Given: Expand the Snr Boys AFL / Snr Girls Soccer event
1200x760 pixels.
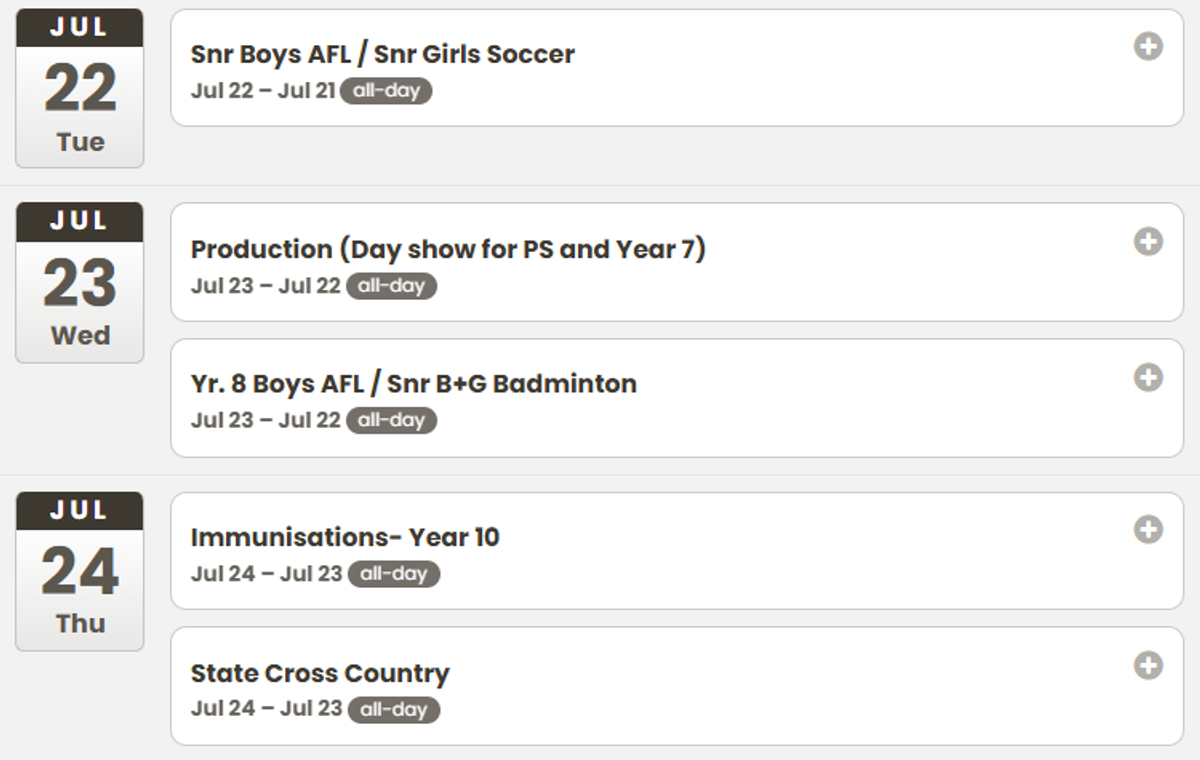Looking at the screenshot, I should tap(1148, 46).
